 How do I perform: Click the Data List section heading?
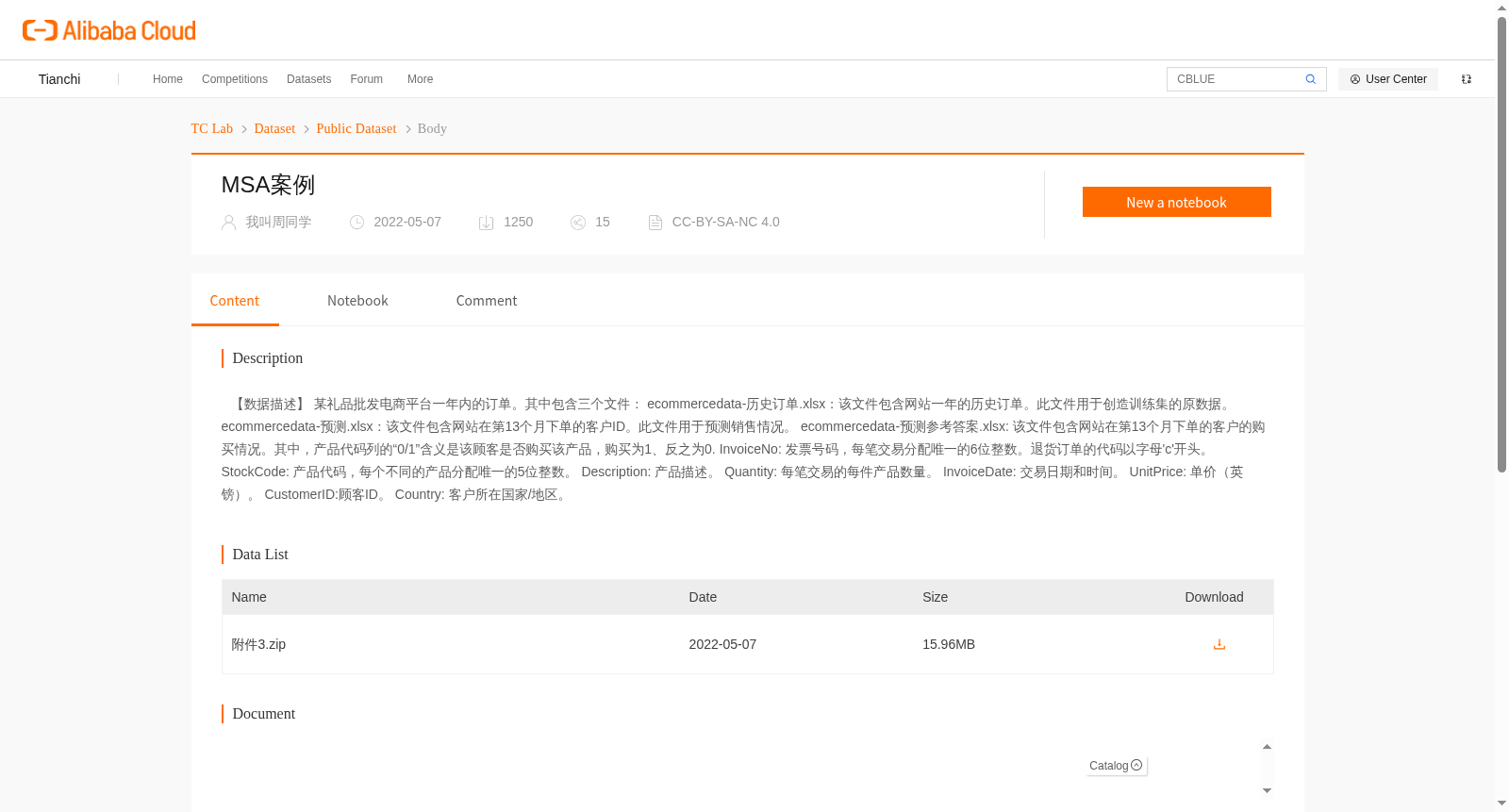260,555
